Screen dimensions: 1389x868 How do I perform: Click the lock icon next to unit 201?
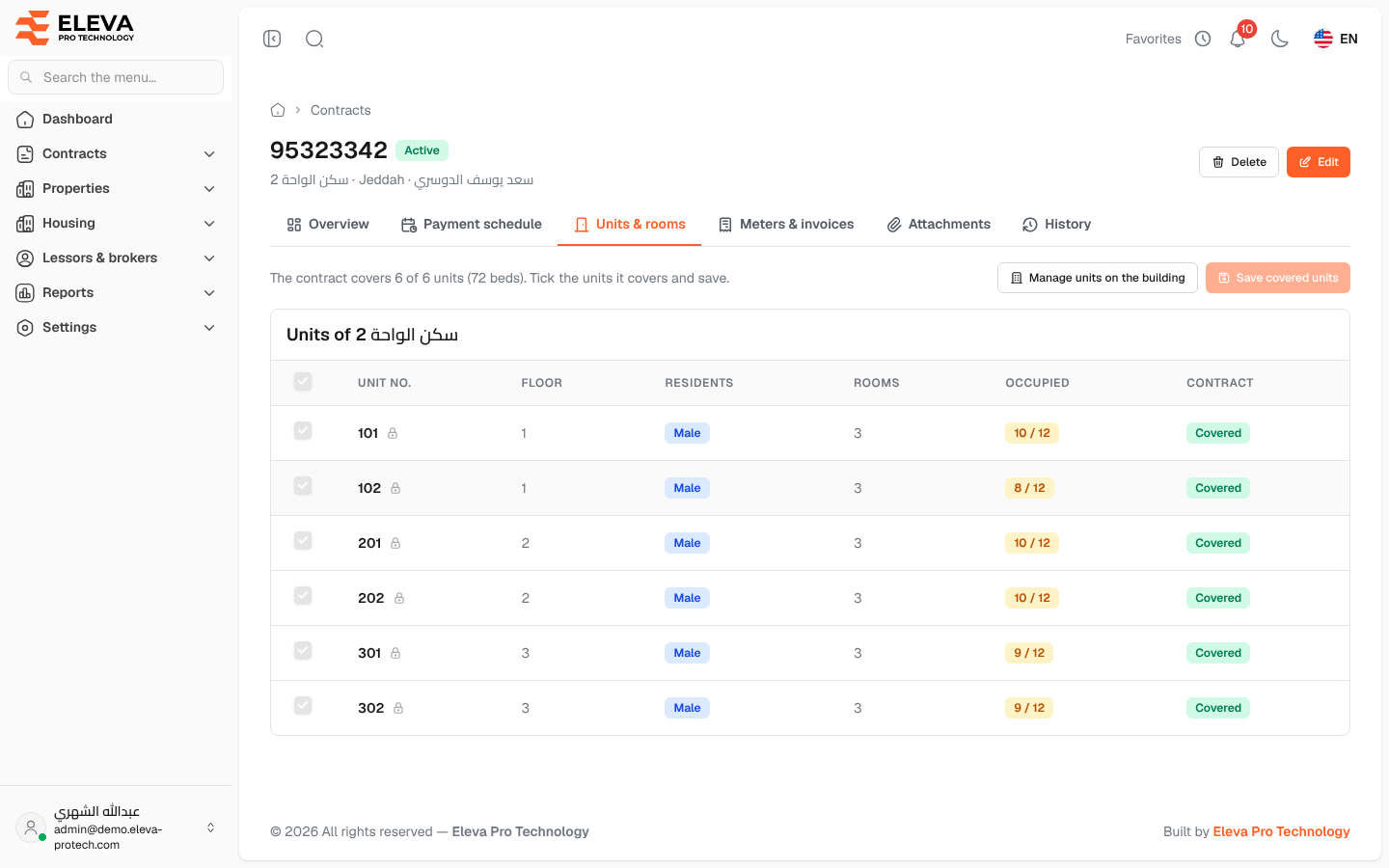(x=395, y=543)
